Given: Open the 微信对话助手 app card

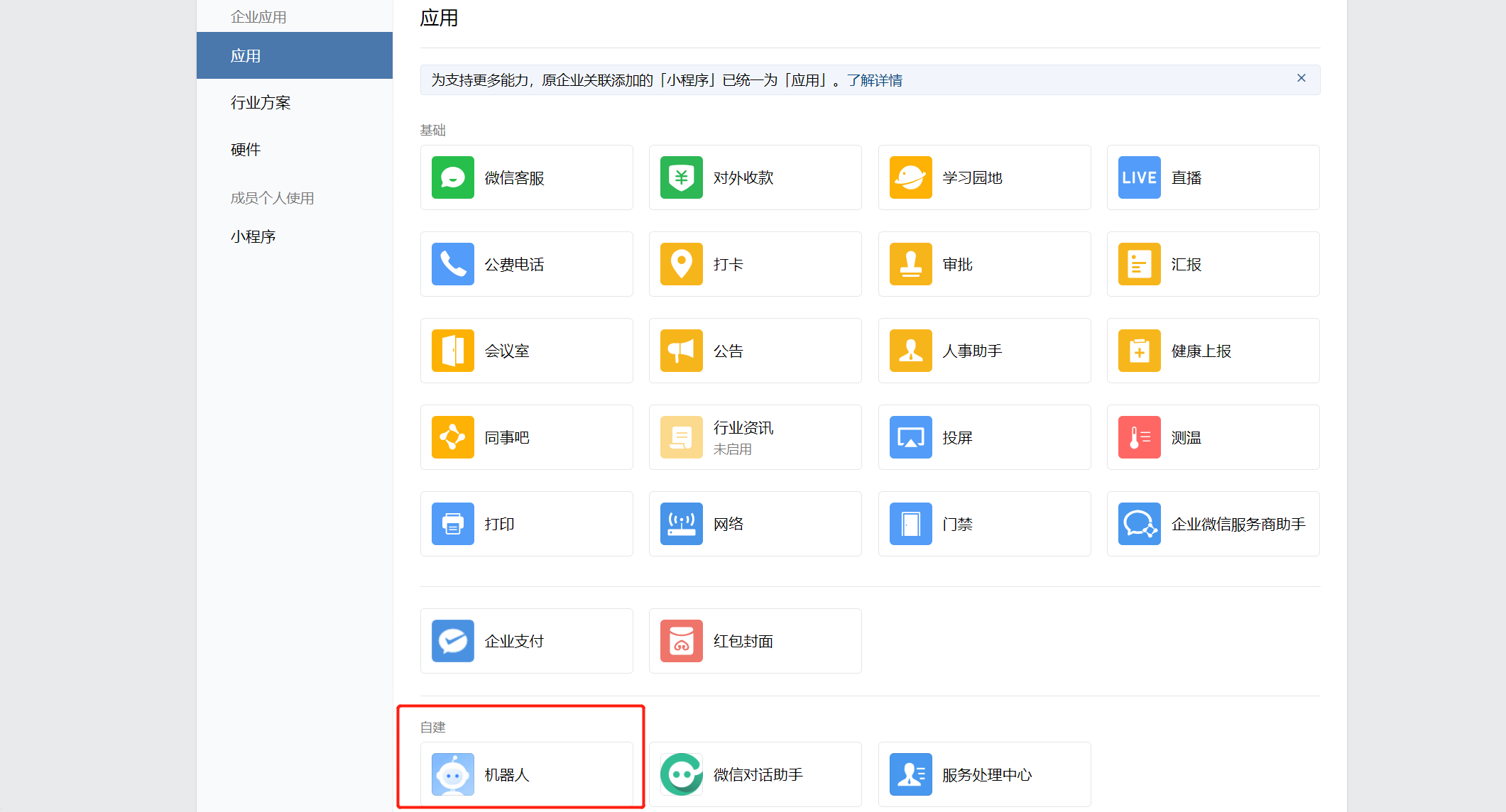Looking at the screenshot, I should click(755, 774).
